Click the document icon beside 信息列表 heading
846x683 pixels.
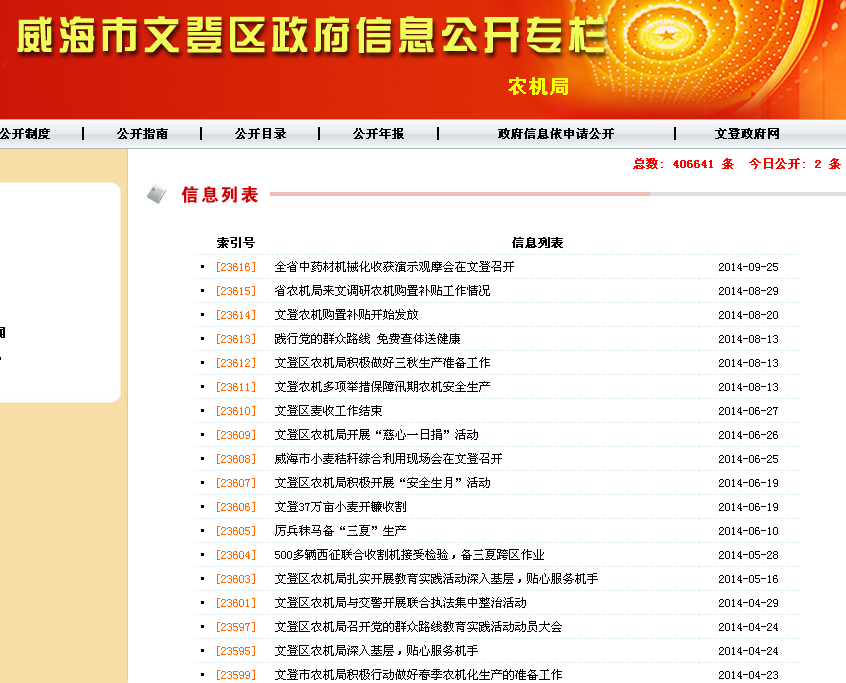(x=157, y=195)
